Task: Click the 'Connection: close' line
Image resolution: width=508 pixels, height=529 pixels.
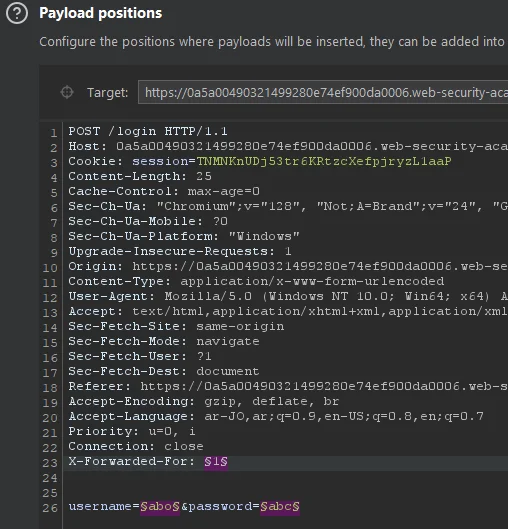Action: 136,446
